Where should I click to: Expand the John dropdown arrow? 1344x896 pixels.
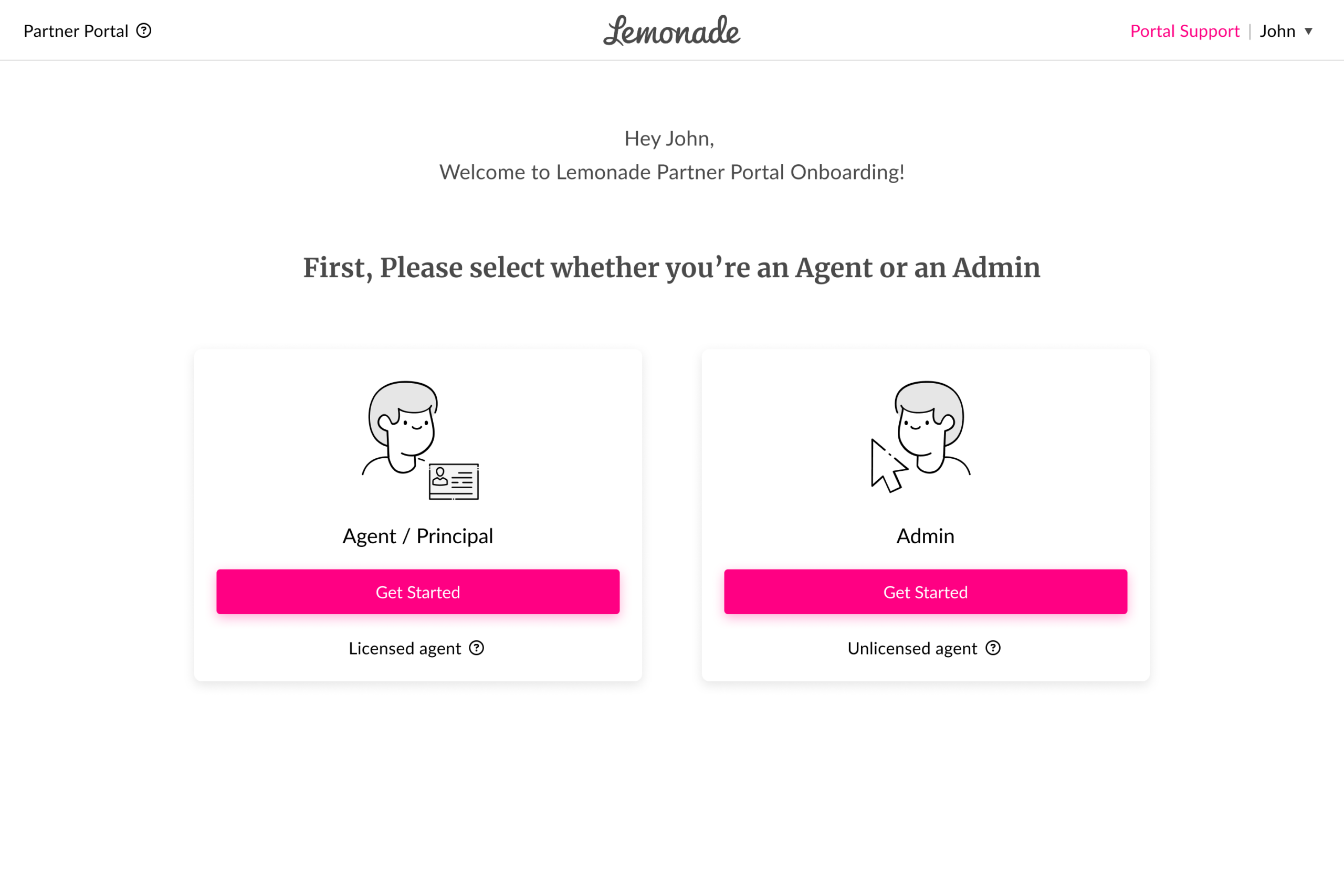[x=1309, y=31]
